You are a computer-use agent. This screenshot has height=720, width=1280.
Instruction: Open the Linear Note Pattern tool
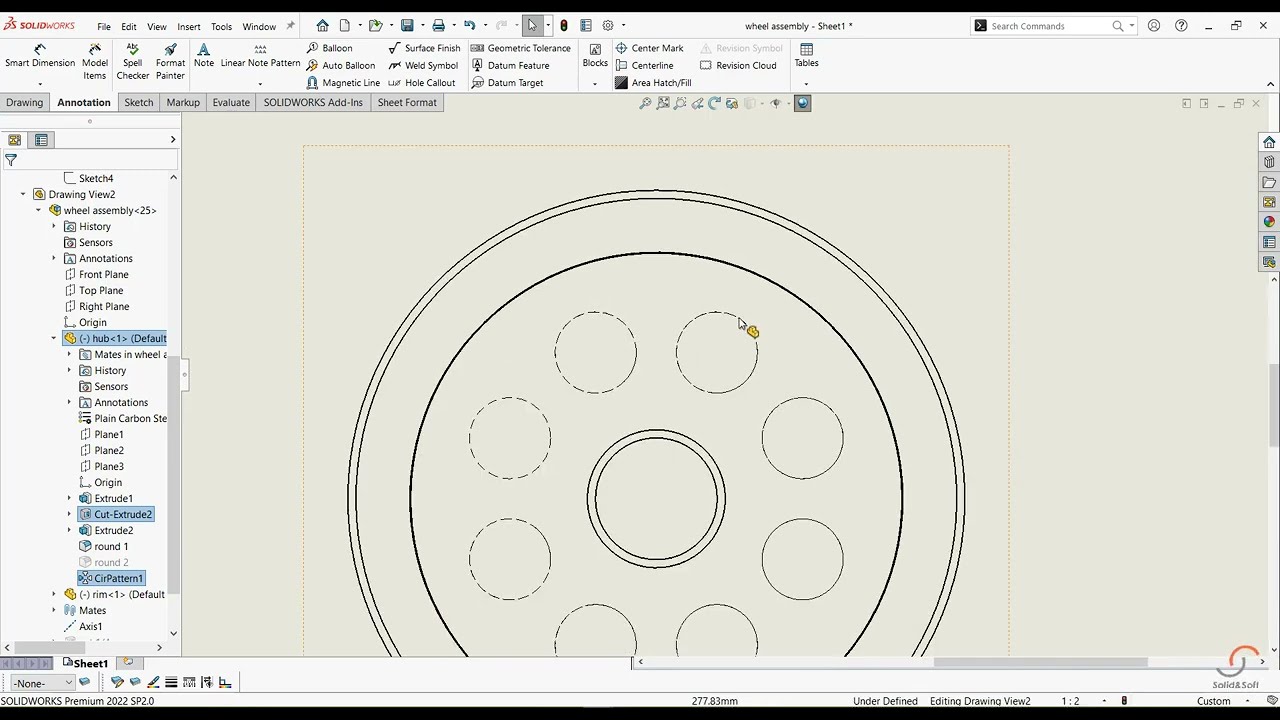260,56
